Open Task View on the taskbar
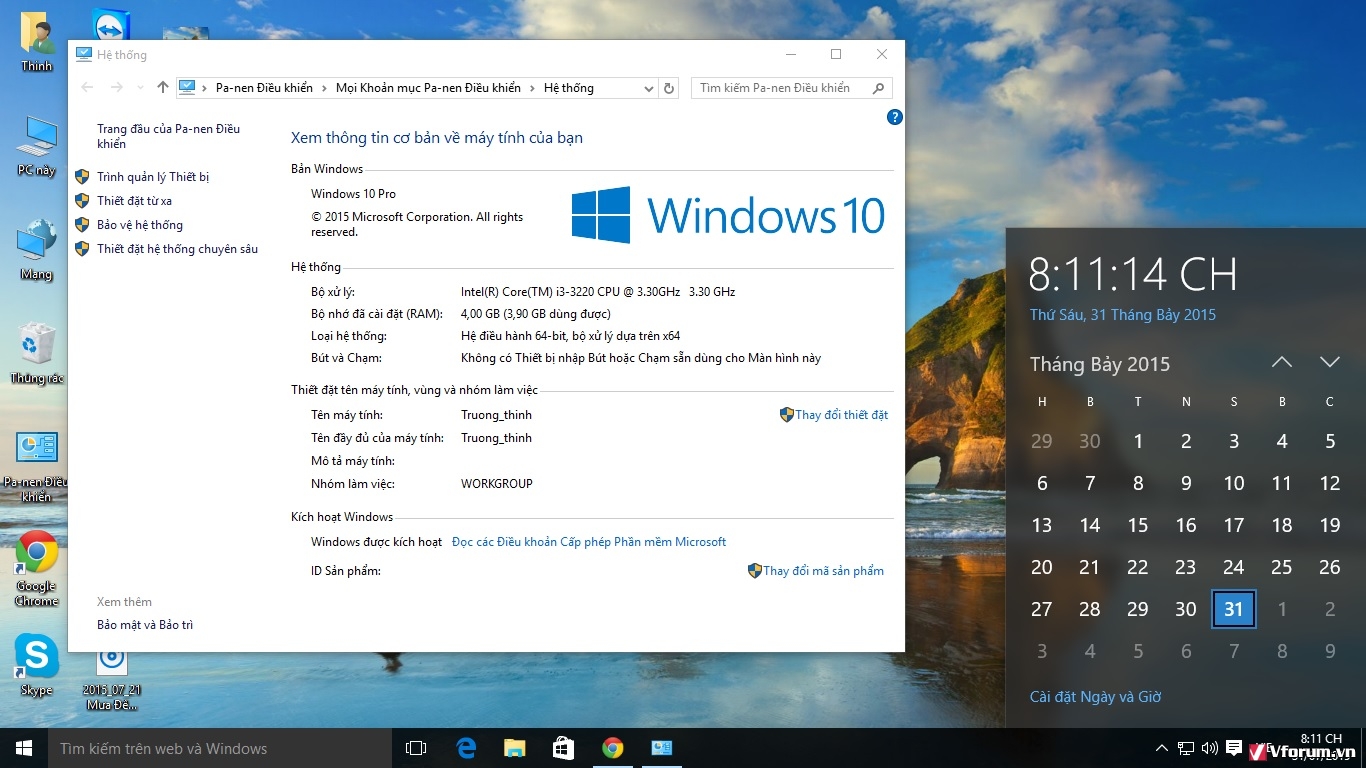The image size is (1366, 768). click(416, 748)
